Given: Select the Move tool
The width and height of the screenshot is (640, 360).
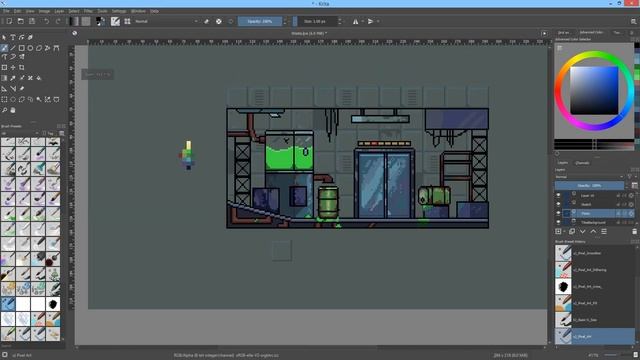Looking at the screenshot, I should 13,67.
